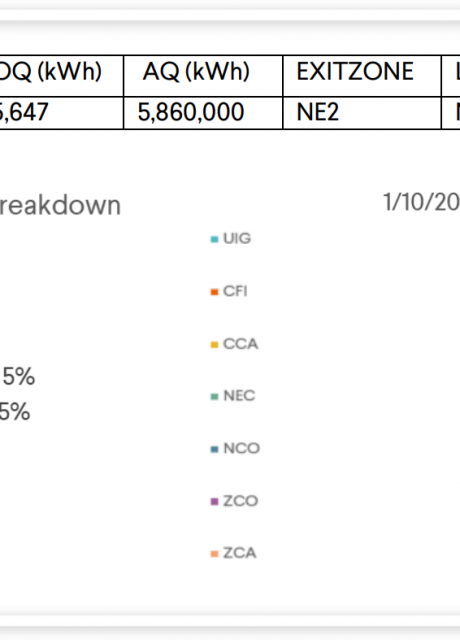Screen dimensions: 460x640
Task: Select the NE2 exit zone cell
Action: coord(362,113)
